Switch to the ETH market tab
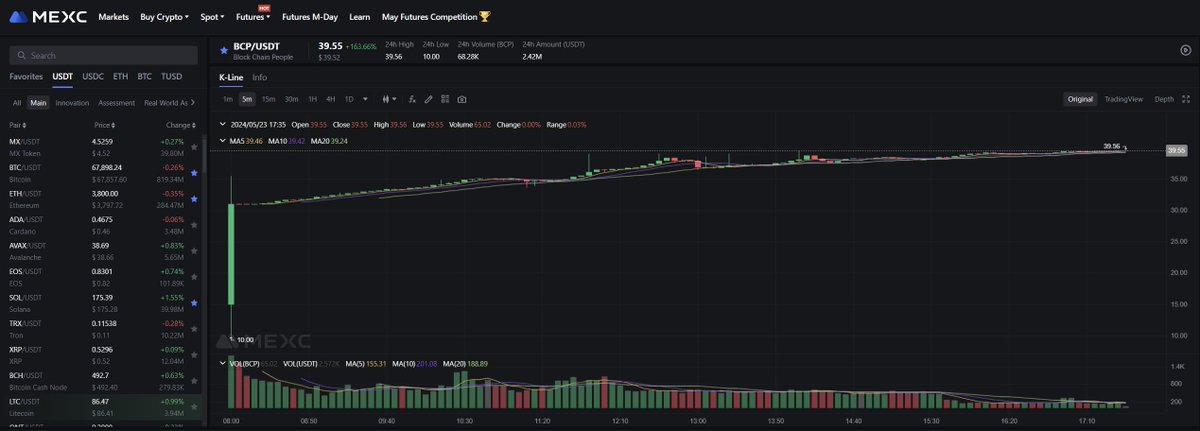Viewport: 1200px width, 431px height. (121, 76)
